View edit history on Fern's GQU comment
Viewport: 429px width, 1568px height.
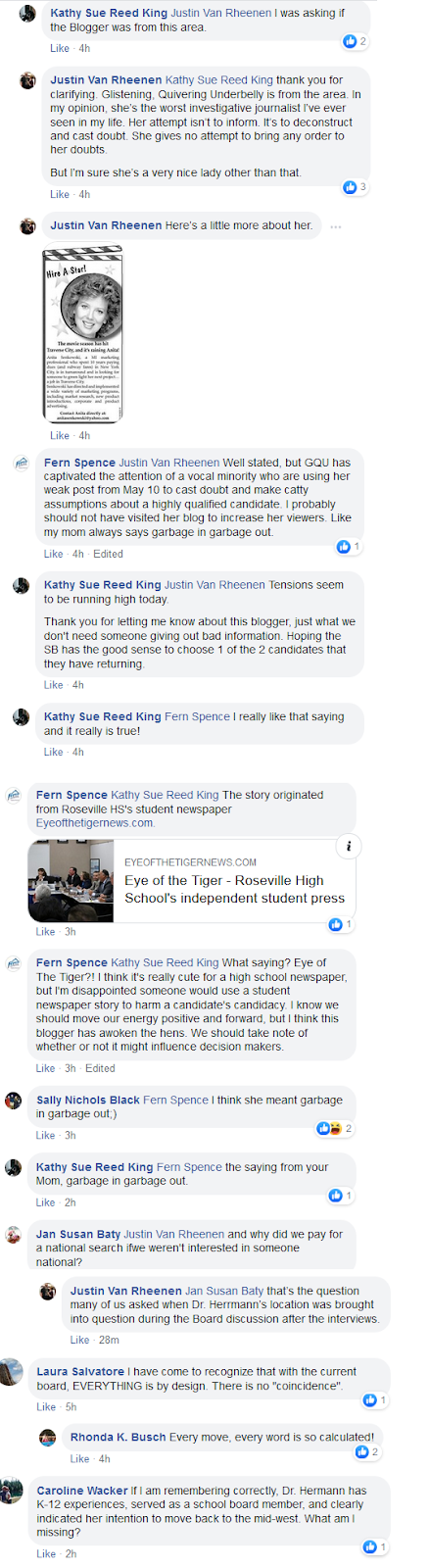pyautogui.click(x=108, y=554)
